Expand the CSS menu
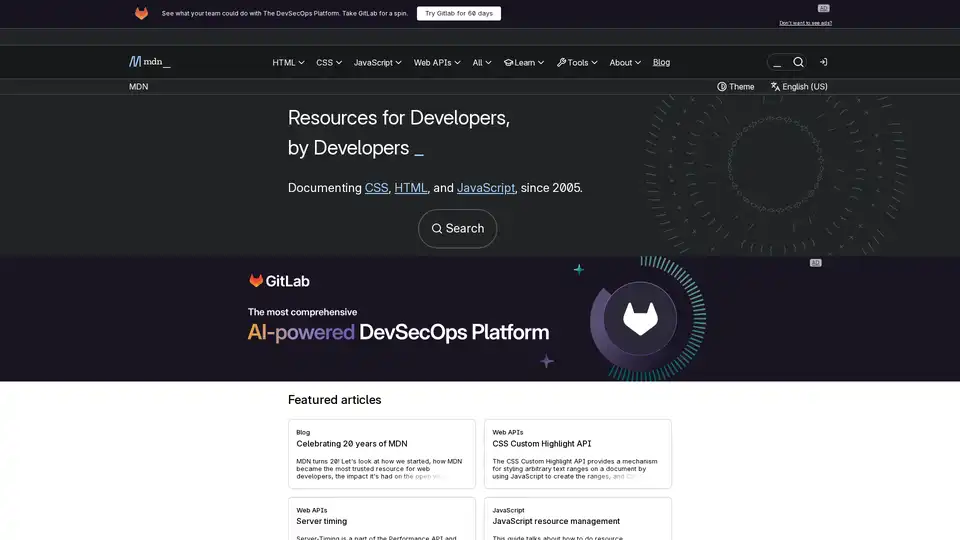960x540 pixels. (329, 62)
